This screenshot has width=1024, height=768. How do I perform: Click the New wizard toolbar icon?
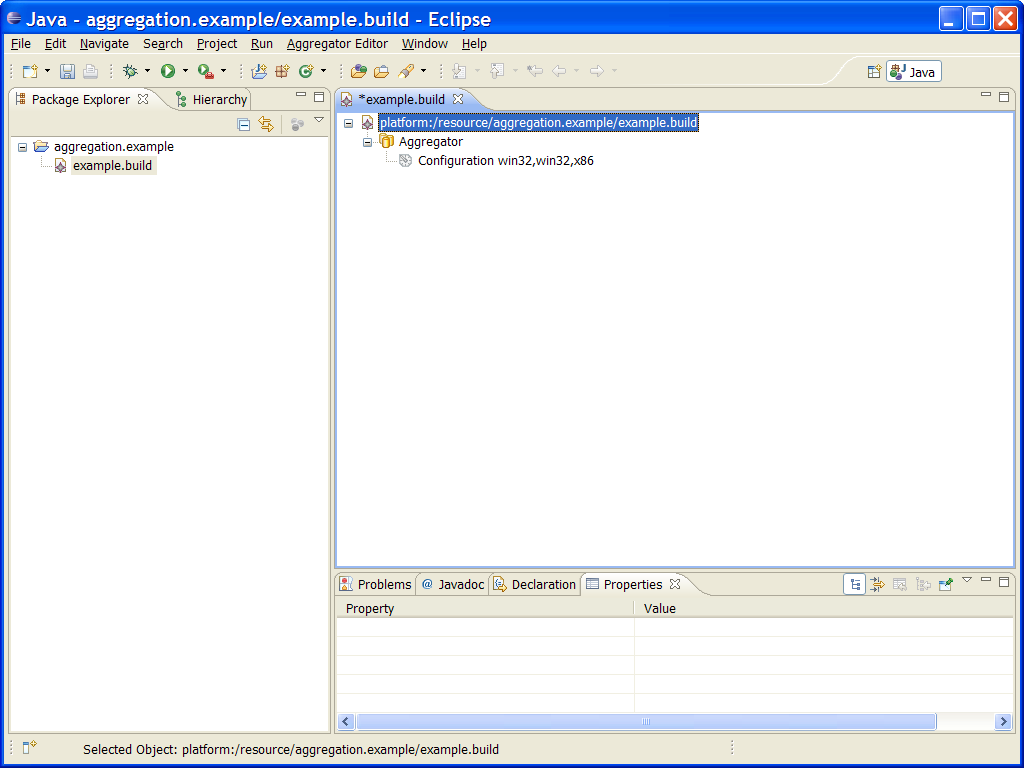[x=30, y=71]
